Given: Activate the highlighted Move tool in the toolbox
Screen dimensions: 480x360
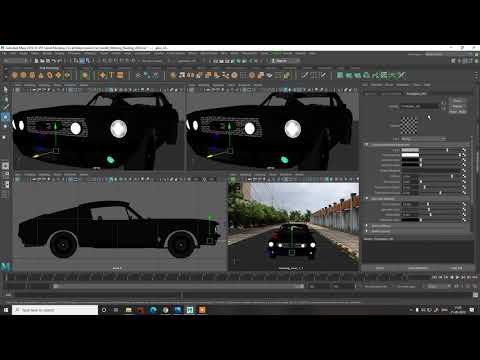Looking at the screenshot, I should pyautogui.click(x=5, y=117).
